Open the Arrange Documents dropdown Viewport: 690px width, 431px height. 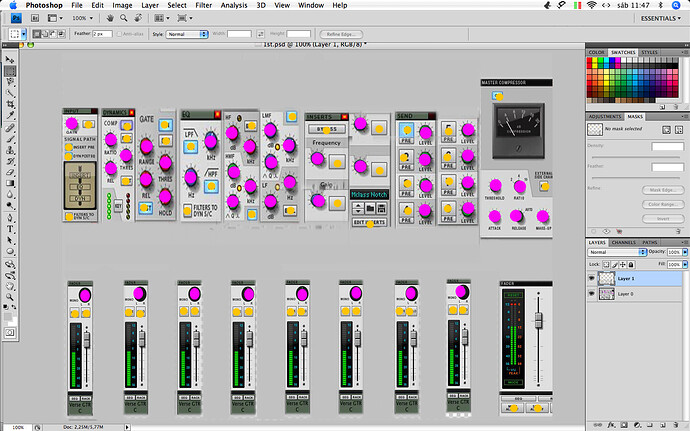pyautogui.click(x=162, y=18)
